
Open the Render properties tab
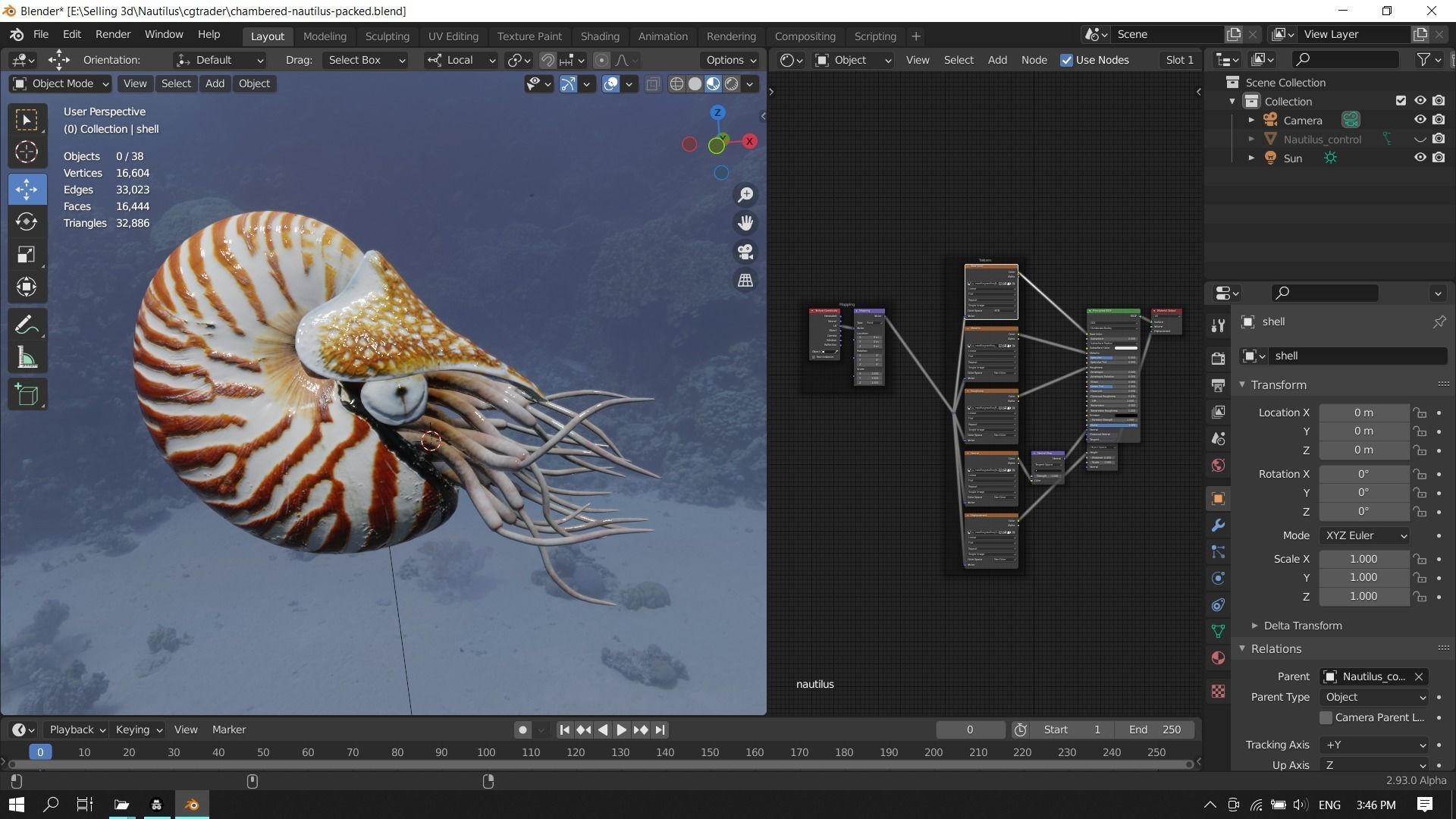pos(1218,358)
